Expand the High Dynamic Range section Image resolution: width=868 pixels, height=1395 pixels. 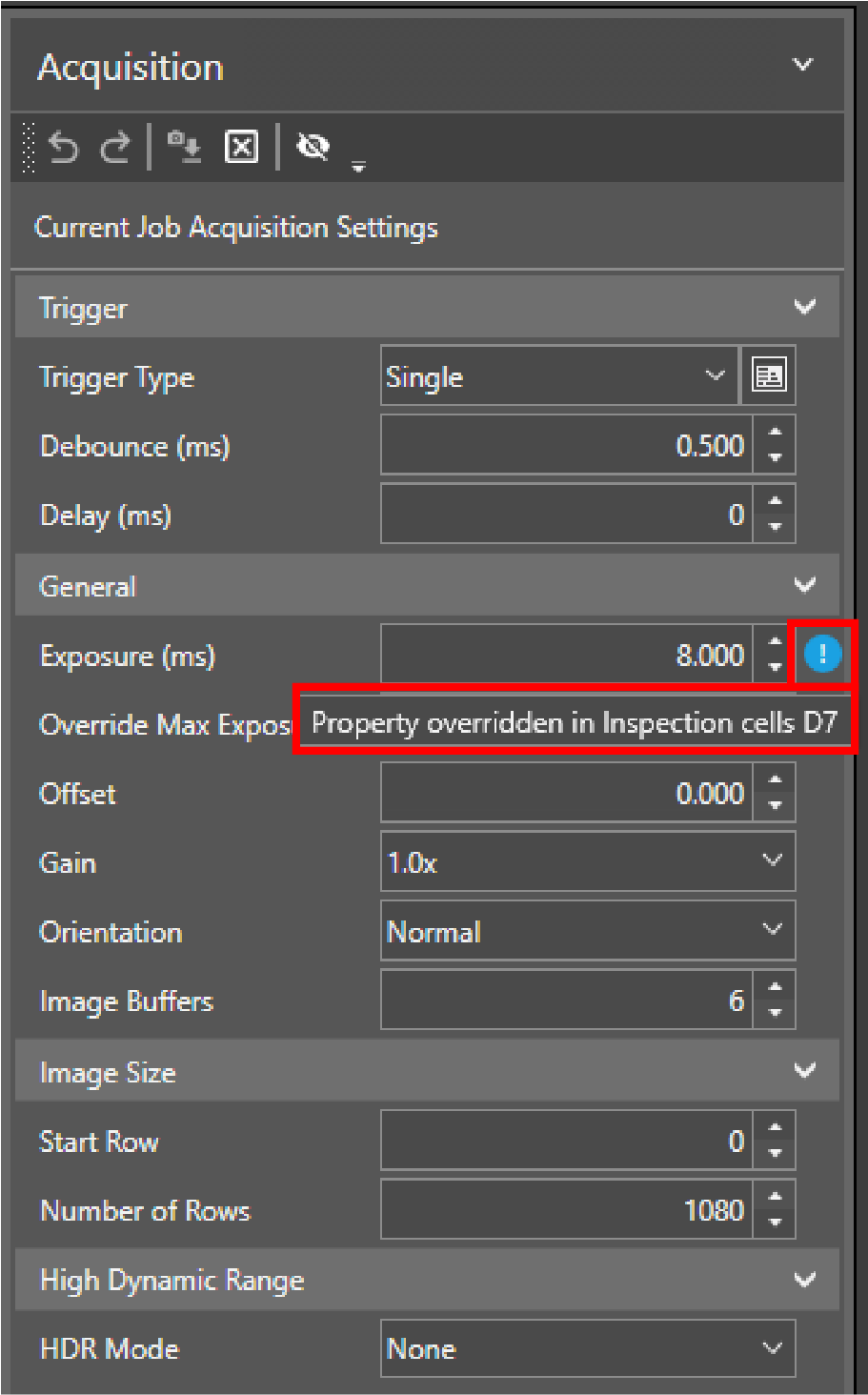coord(803,1280)
